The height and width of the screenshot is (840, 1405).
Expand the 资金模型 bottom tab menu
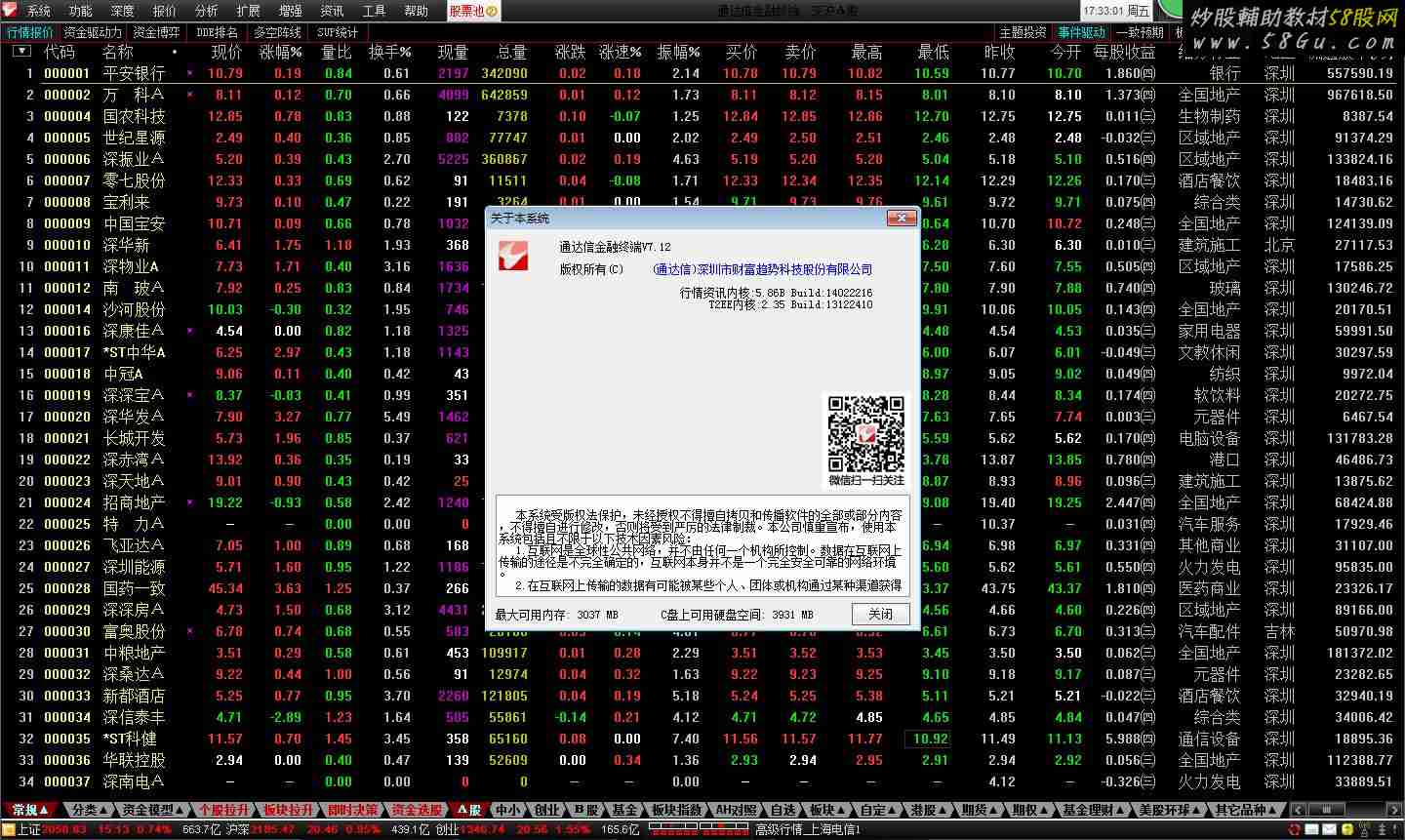[154, 810]
